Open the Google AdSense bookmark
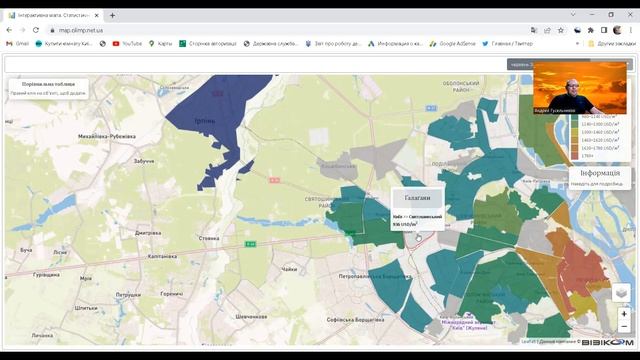640x360 pixels. pyautogui.click(x=453, y=43)
